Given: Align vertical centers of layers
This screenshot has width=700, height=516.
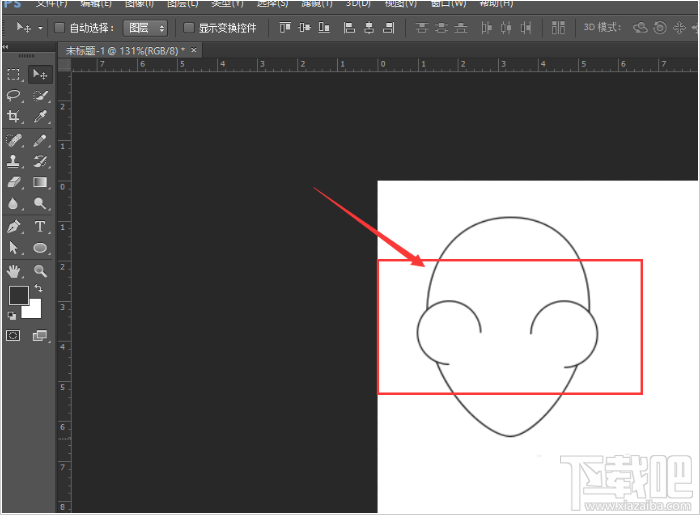Looking at the screenshot, I should pos(304,28).
